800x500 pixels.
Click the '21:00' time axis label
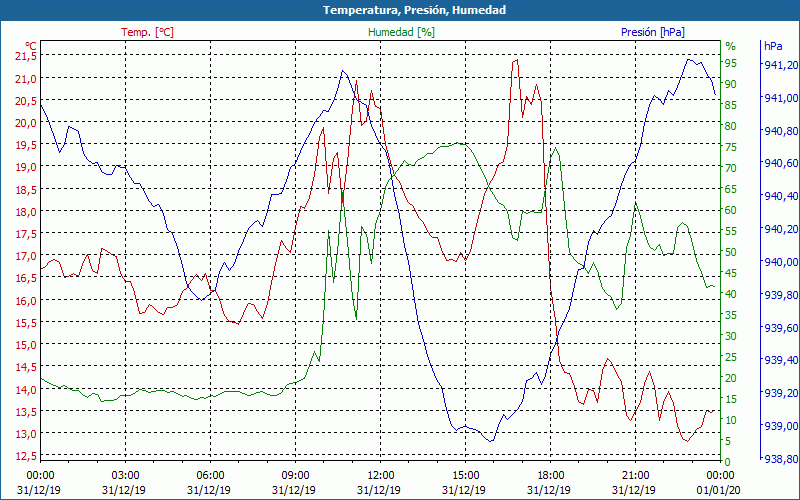pyautogui.click(x=635, y=476)
